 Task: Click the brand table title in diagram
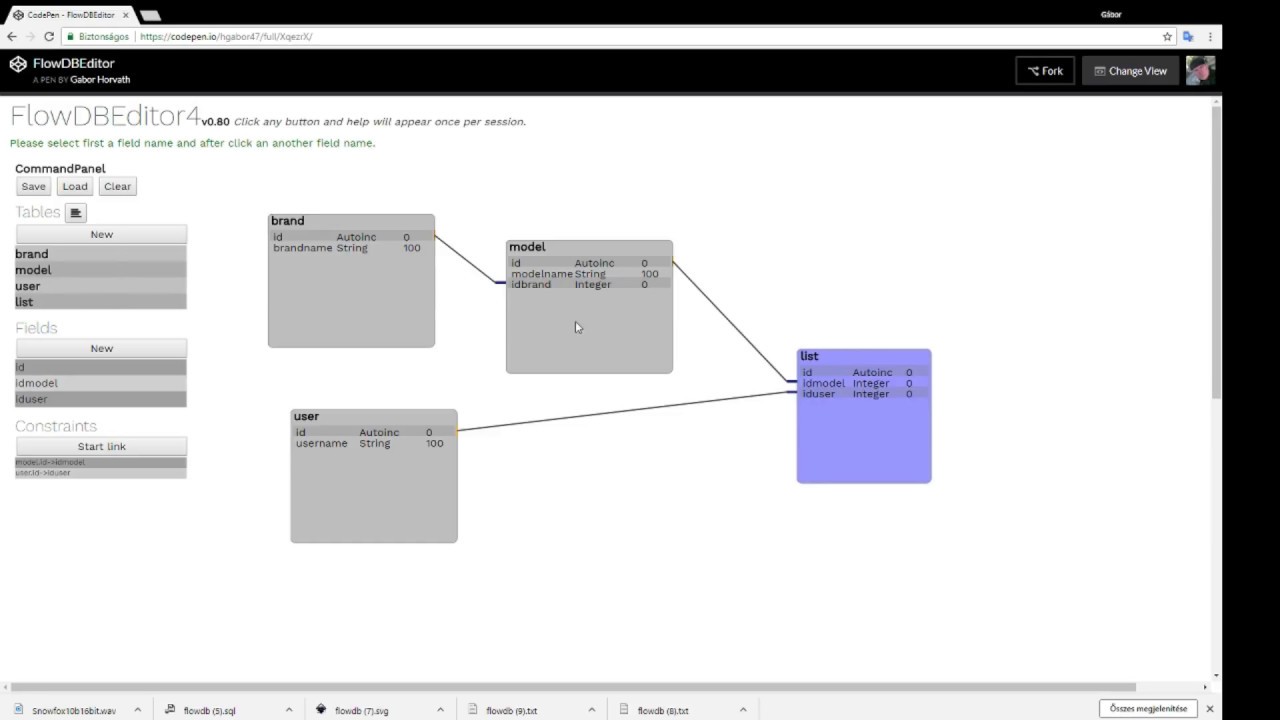pos(288,221)
